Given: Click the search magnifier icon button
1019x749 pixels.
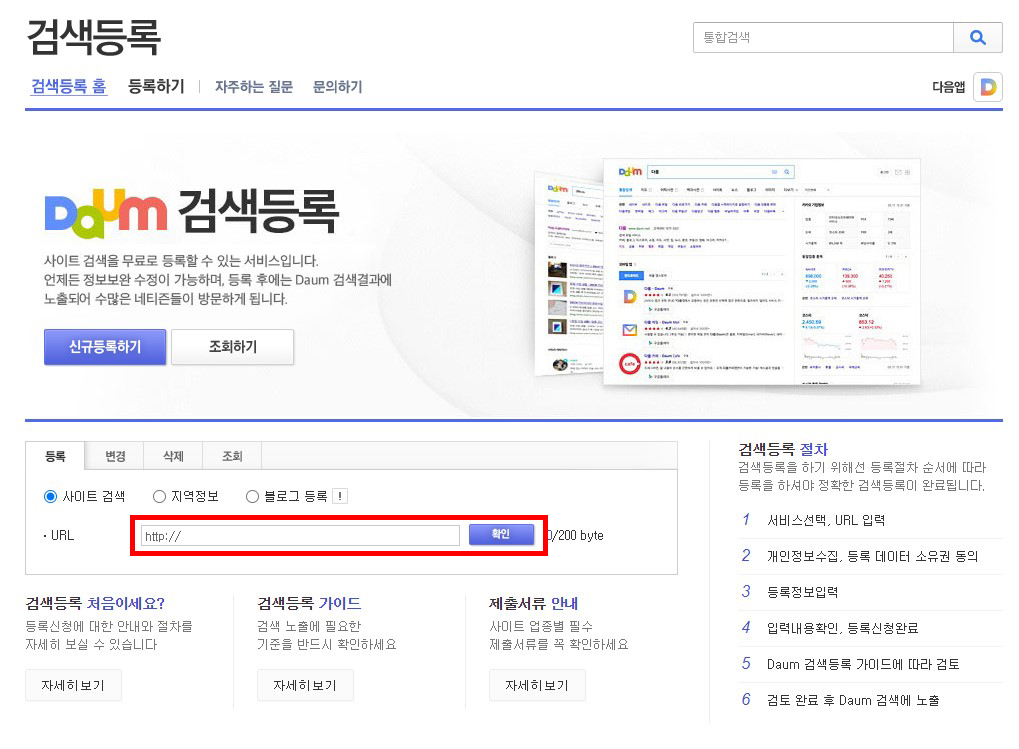Looking at the screenshot, I should click(x=977, y=38).
